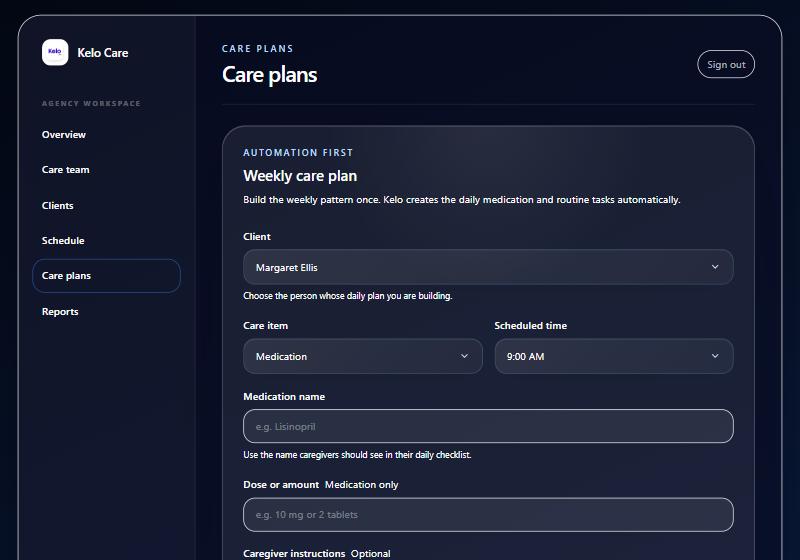800x560 pixels.
Task: Click the Care plans page title
Action: click(269, 75)
